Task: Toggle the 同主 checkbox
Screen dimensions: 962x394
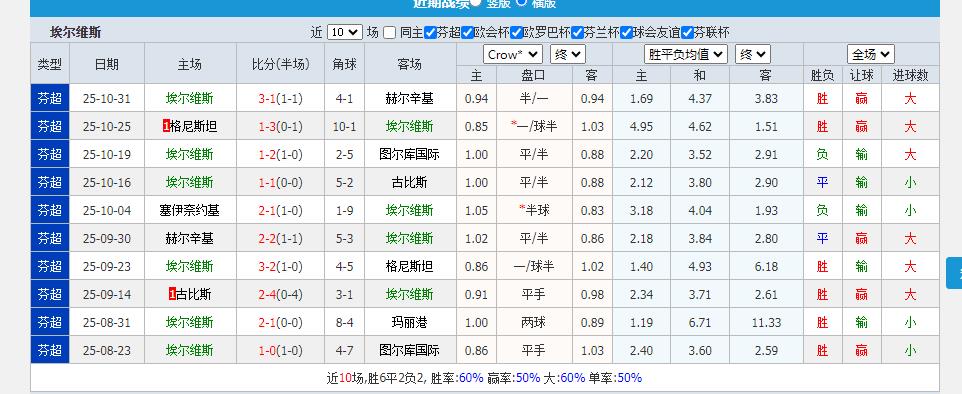Action: 390,33
